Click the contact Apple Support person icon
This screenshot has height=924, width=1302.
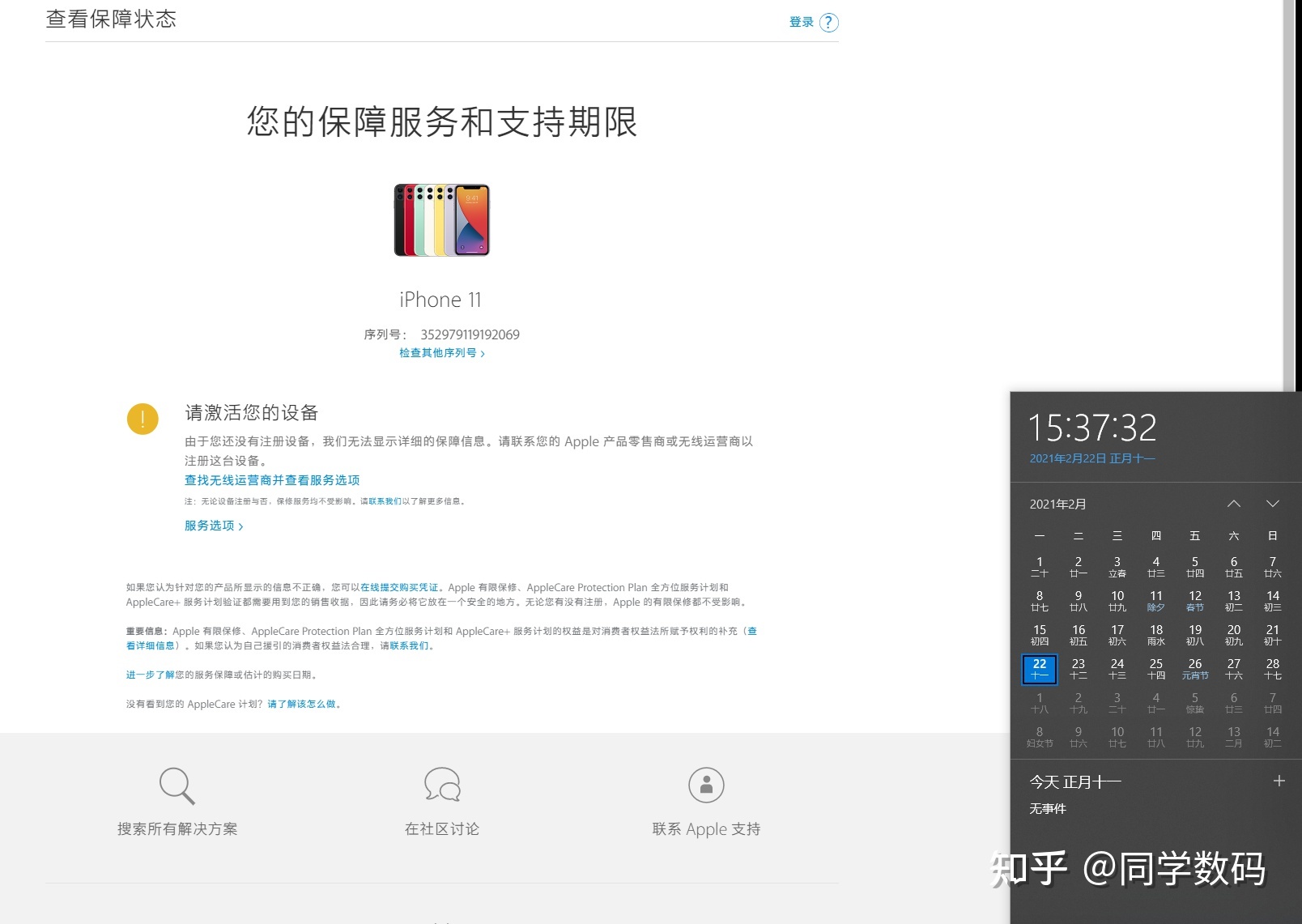click(706, 785)
